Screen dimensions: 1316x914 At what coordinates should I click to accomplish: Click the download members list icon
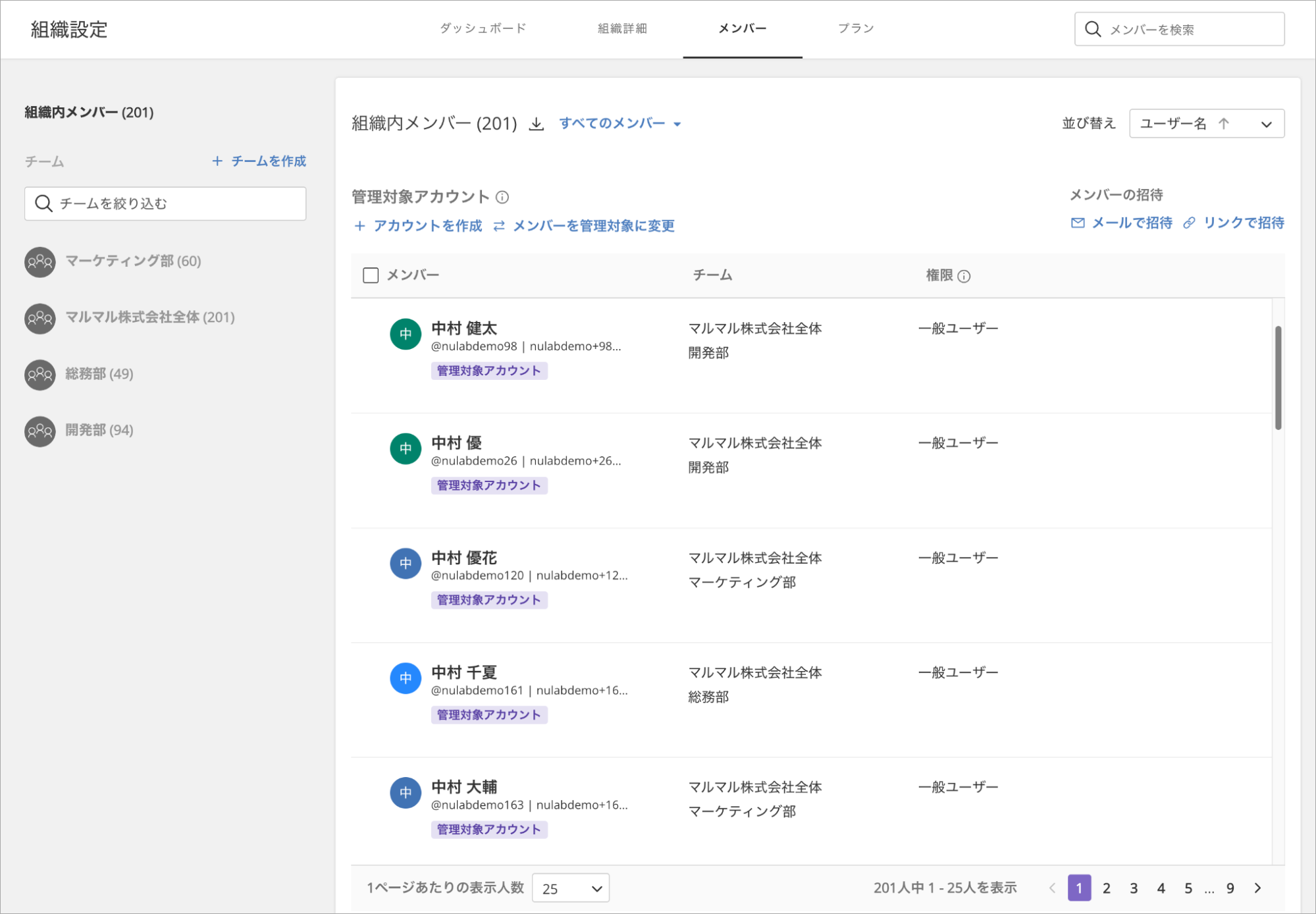pyautogui.click(x=537, y=124)
